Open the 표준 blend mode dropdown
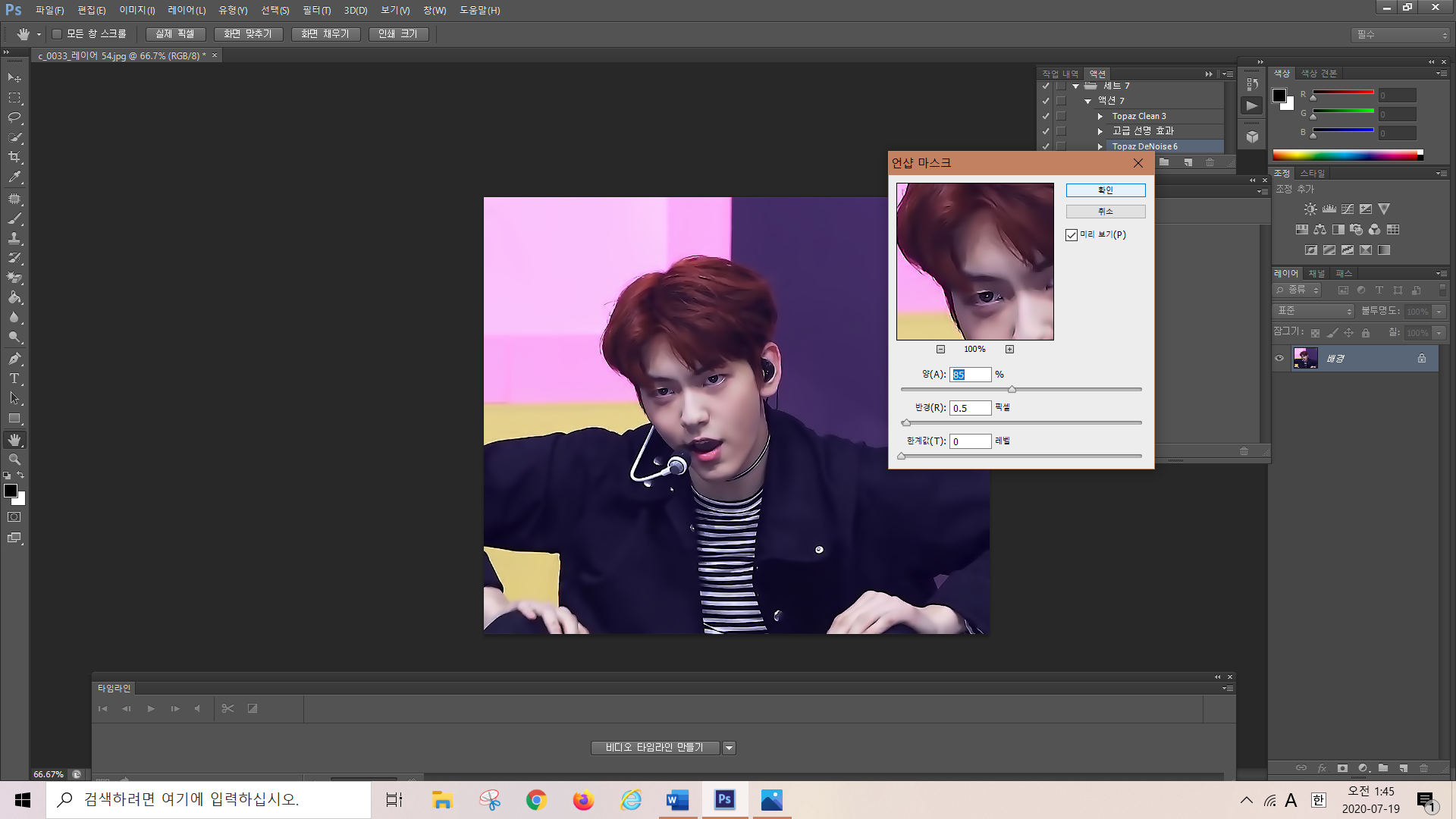Image resolution: width=1456 pixels, height=819 pixels. 1314,311
